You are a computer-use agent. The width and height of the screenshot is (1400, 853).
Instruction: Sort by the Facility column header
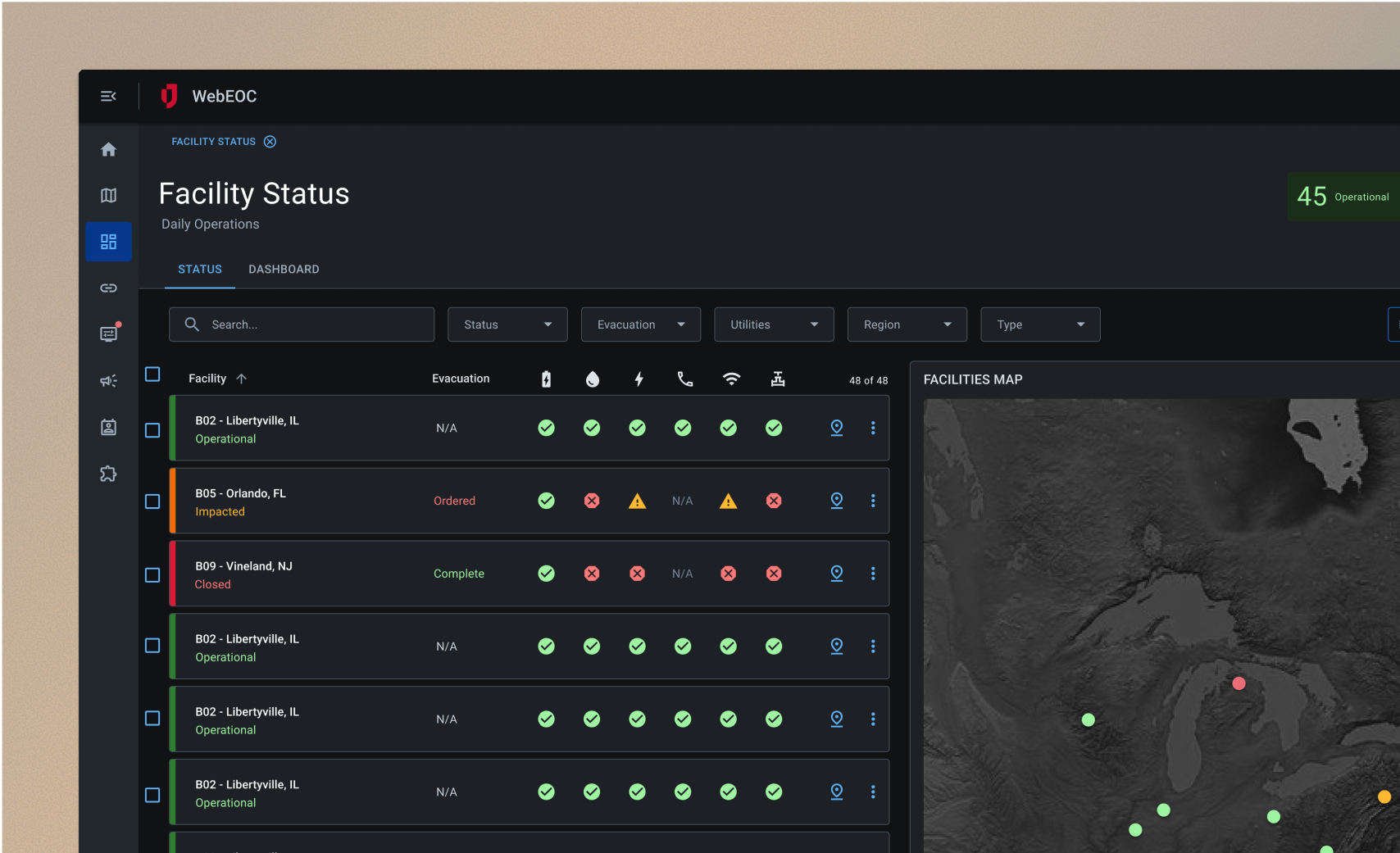(x=208, y=379)
